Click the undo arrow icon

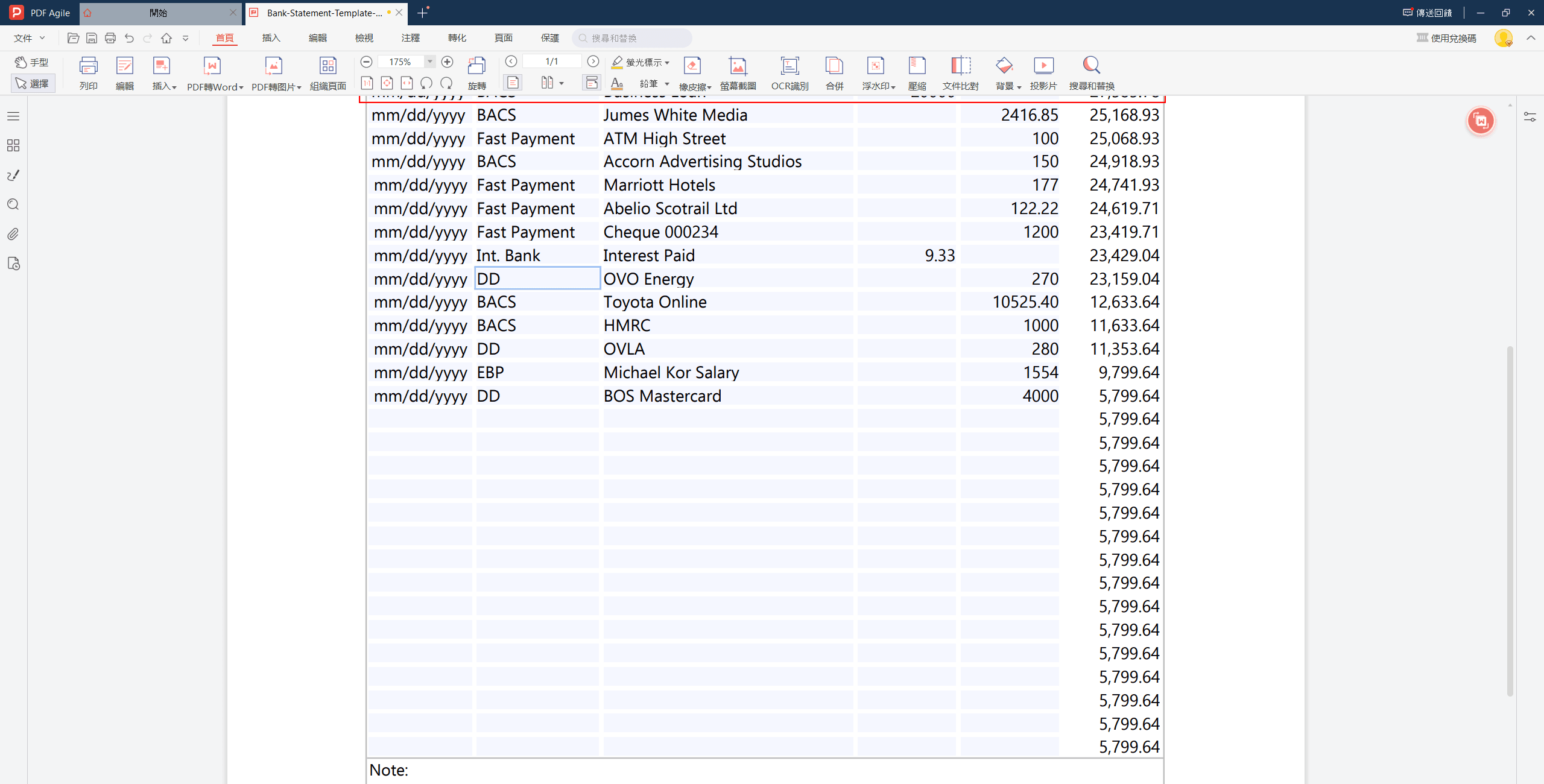[x=129, y=38]
